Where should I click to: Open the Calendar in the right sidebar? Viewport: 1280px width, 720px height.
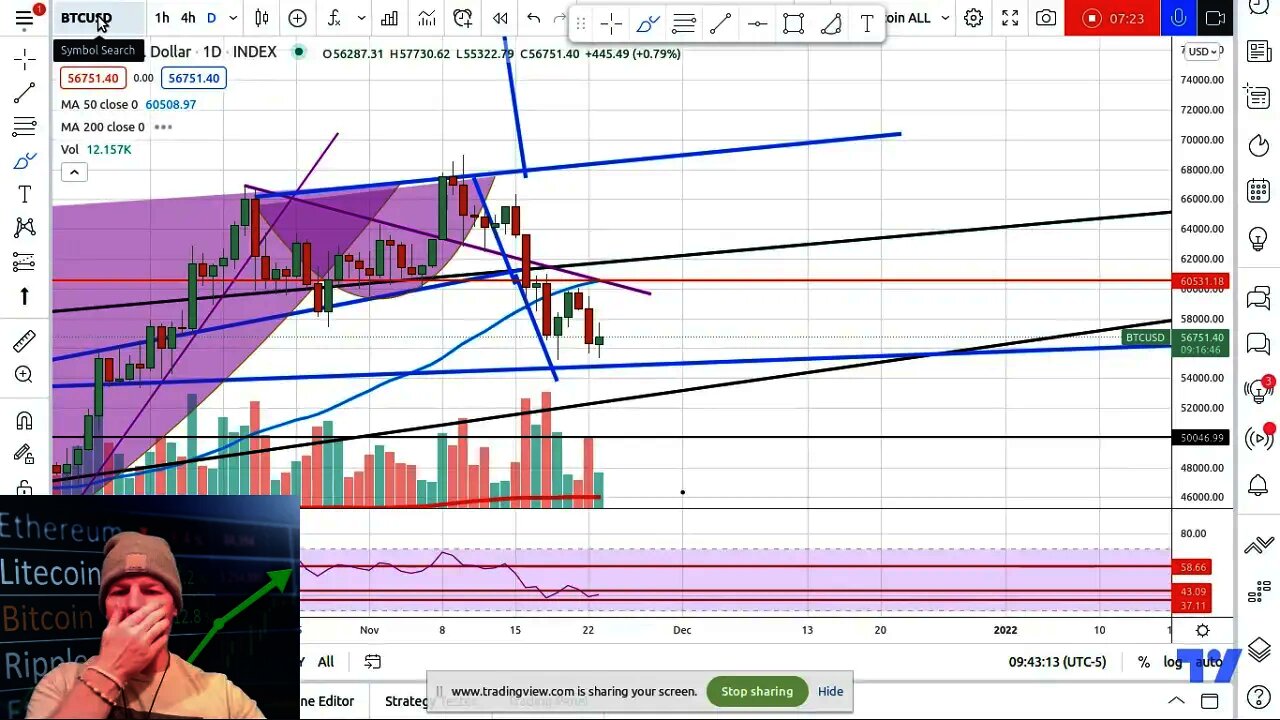pos(1259,191)
